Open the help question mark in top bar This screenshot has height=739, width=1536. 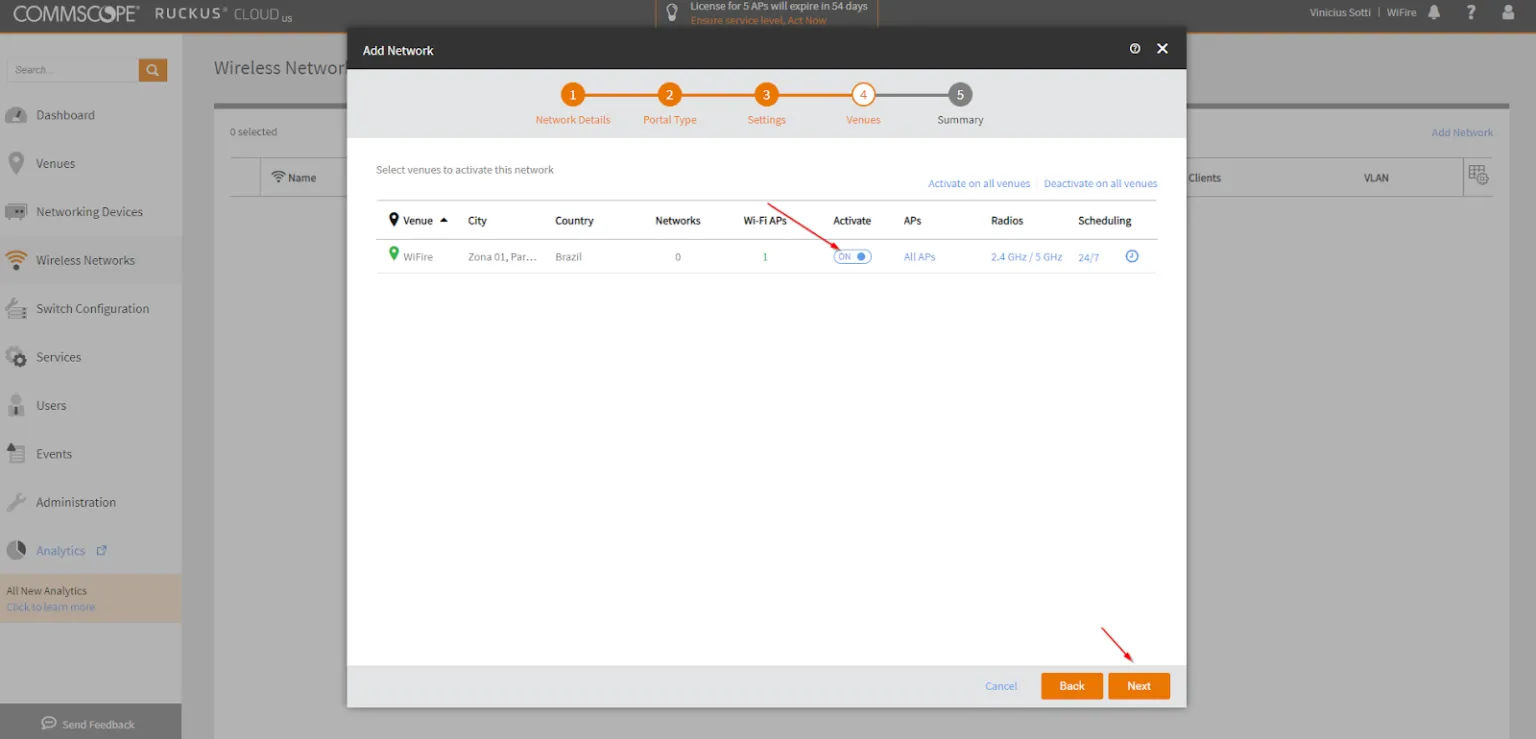[1471, 12]
